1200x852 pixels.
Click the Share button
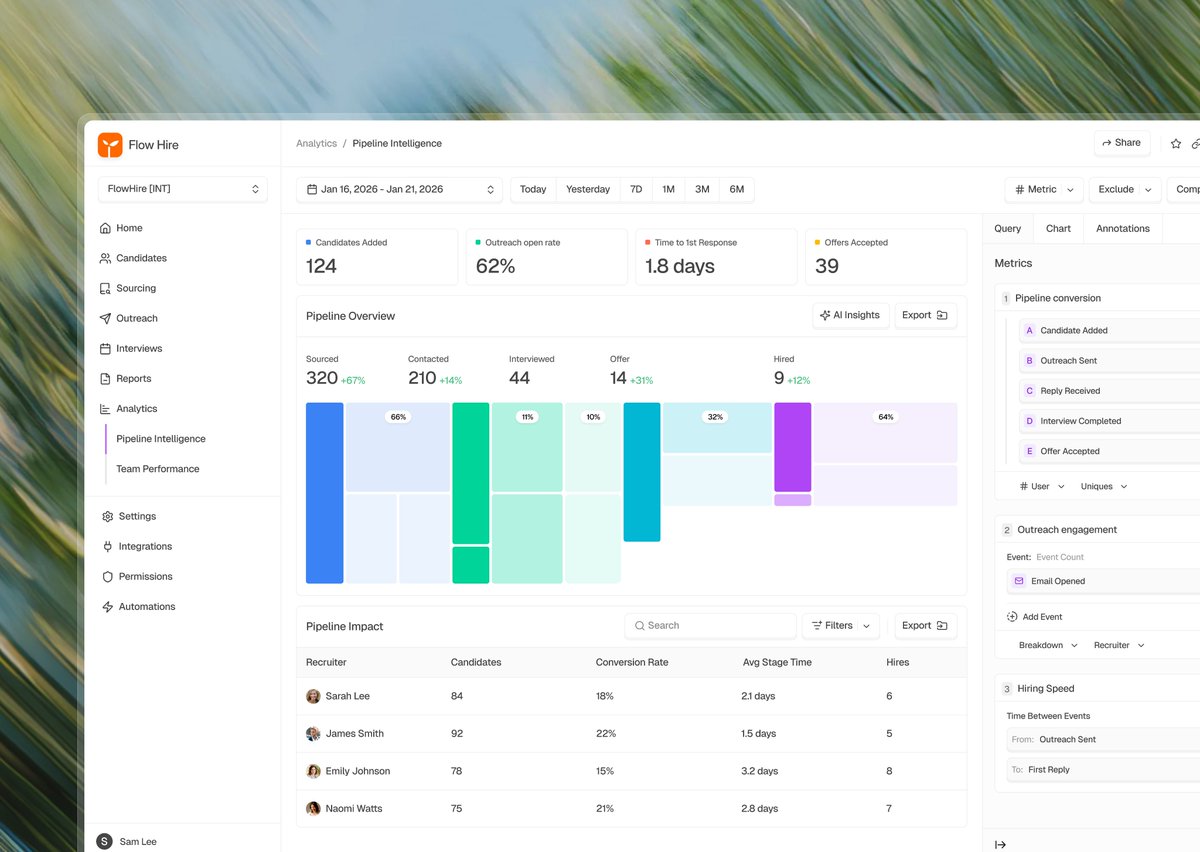pos(1121,142)
